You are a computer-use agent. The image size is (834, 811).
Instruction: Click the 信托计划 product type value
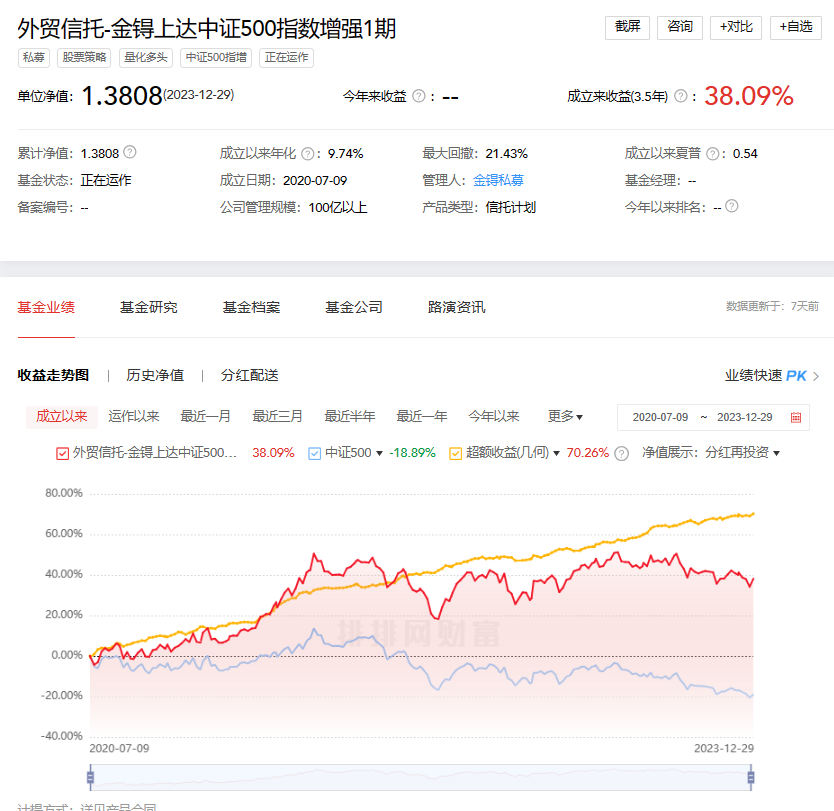click(x=511, y=207)
